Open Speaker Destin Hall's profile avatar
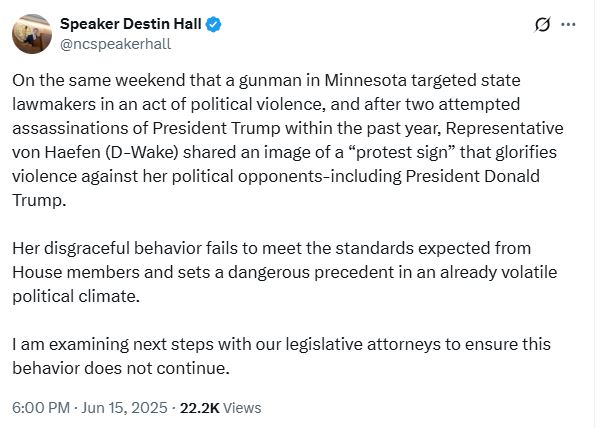 32,34
